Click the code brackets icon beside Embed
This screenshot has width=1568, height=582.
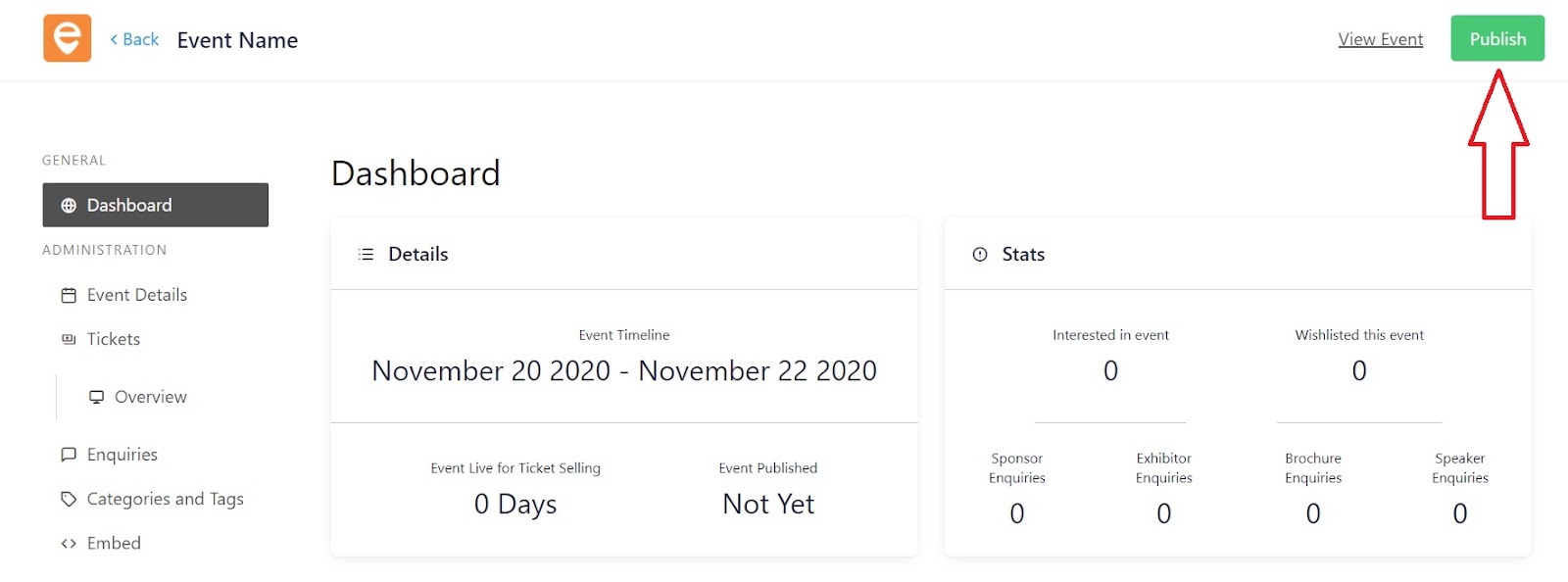pyautogui.click(x=69, y=544)
